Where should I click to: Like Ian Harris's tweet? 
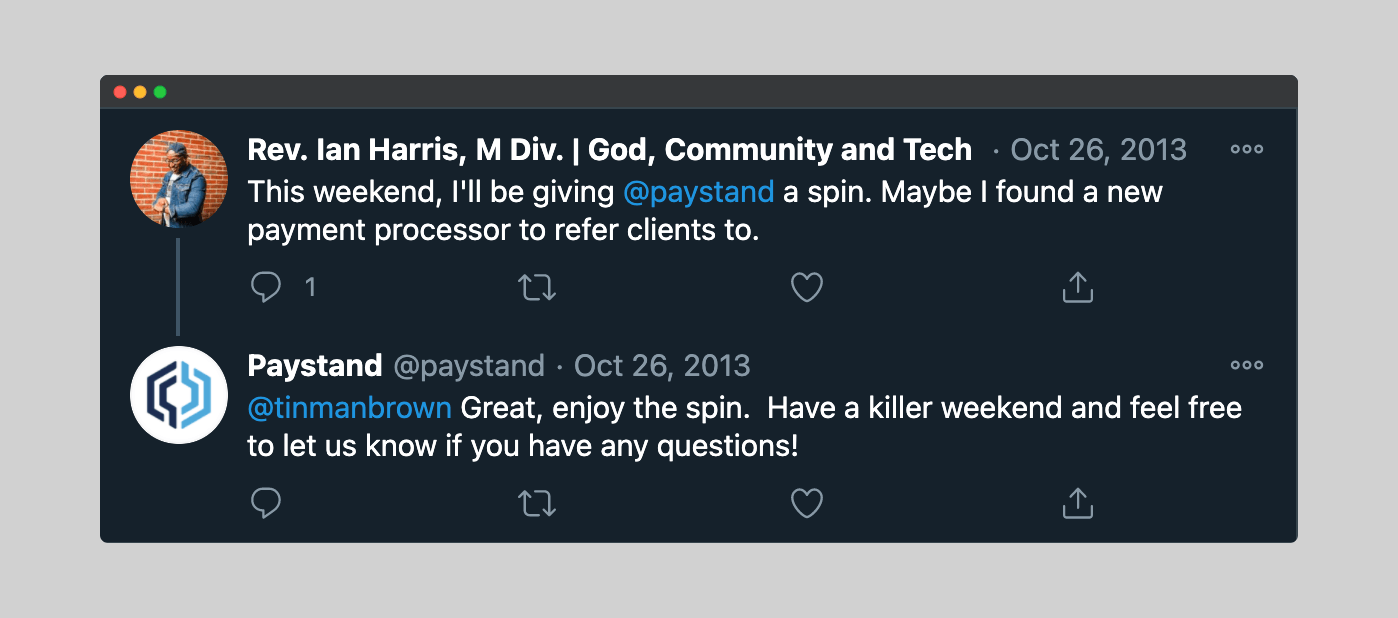[807, 288]
